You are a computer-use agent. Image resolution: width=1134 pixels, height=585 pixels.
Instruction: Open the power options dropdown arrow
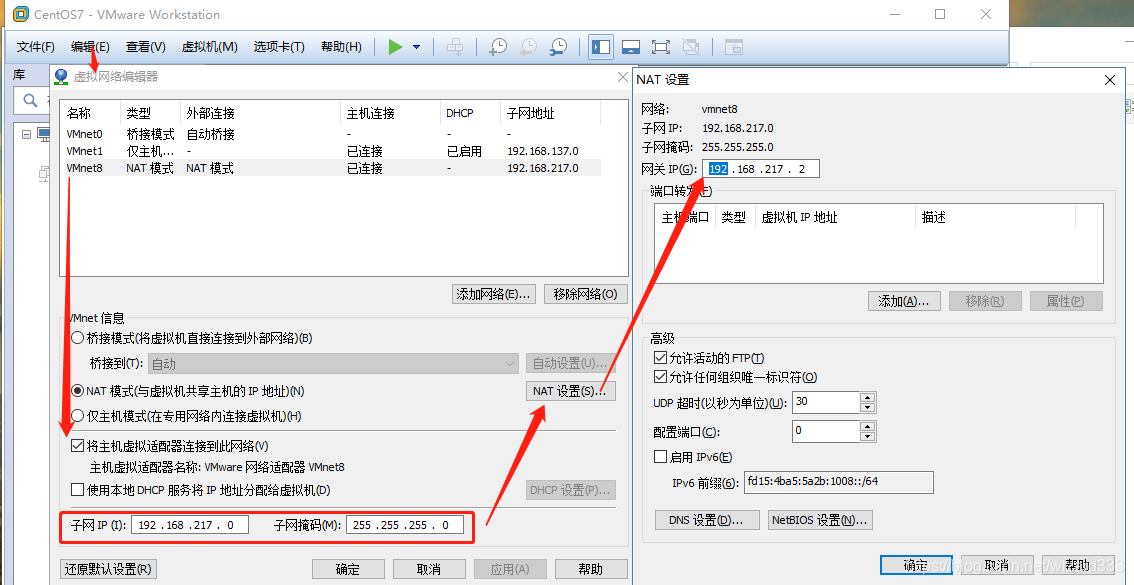[417, 47]
